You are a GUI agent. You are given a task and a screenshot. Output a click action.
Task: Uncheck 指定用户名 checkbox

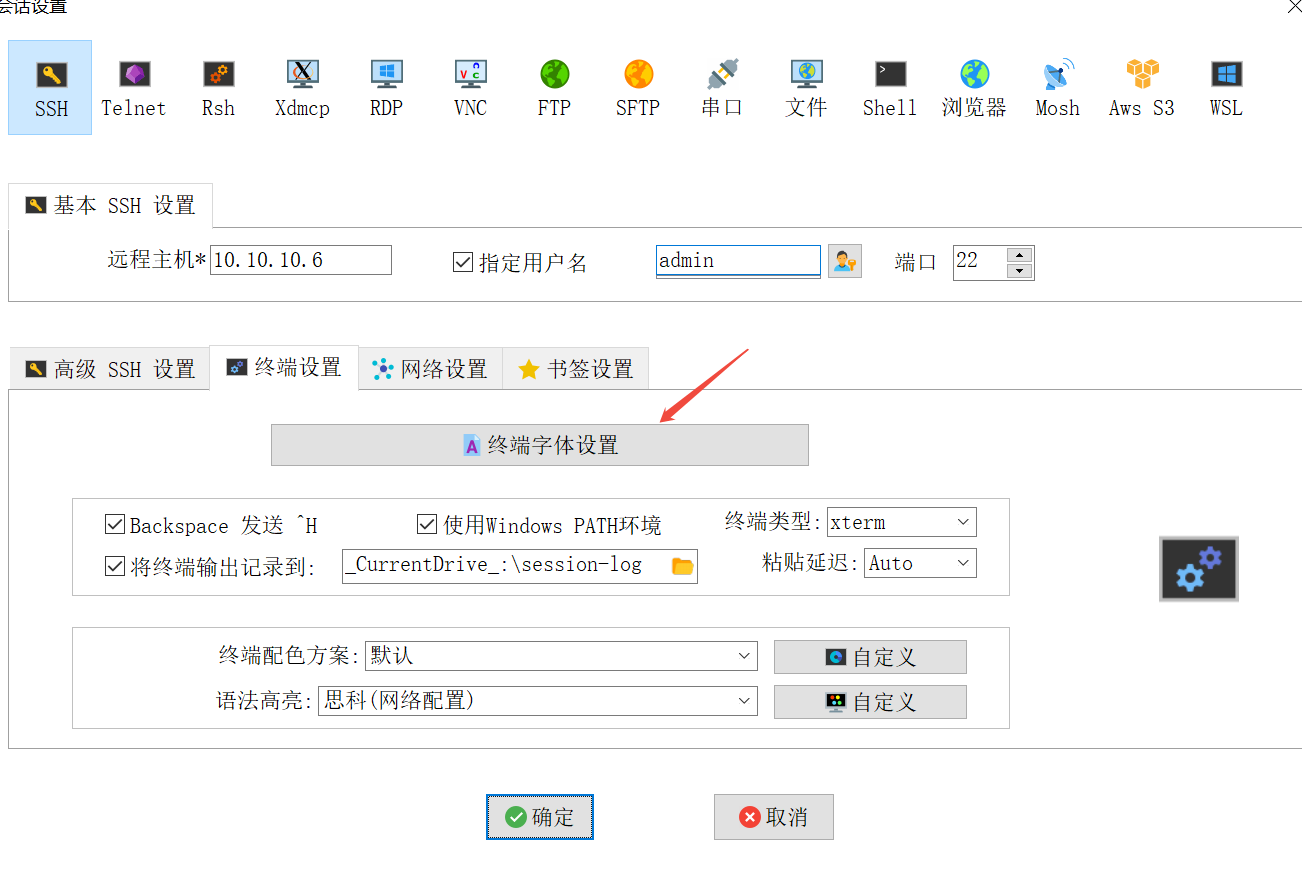click(x=463, y=261)
